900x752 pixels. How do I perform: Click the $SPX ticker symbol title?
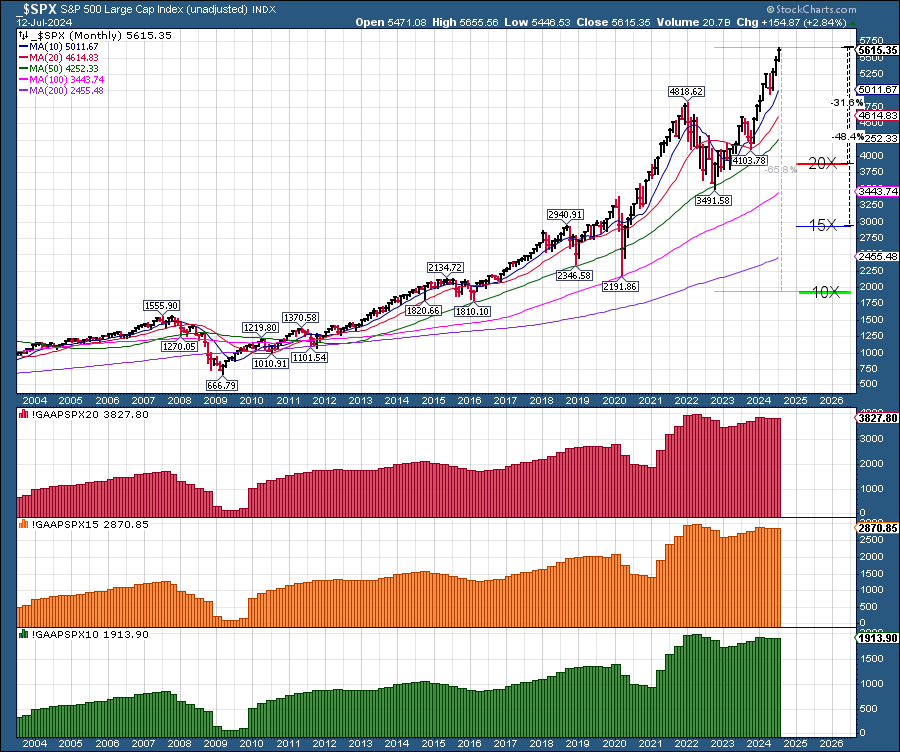tap(36, 9)
